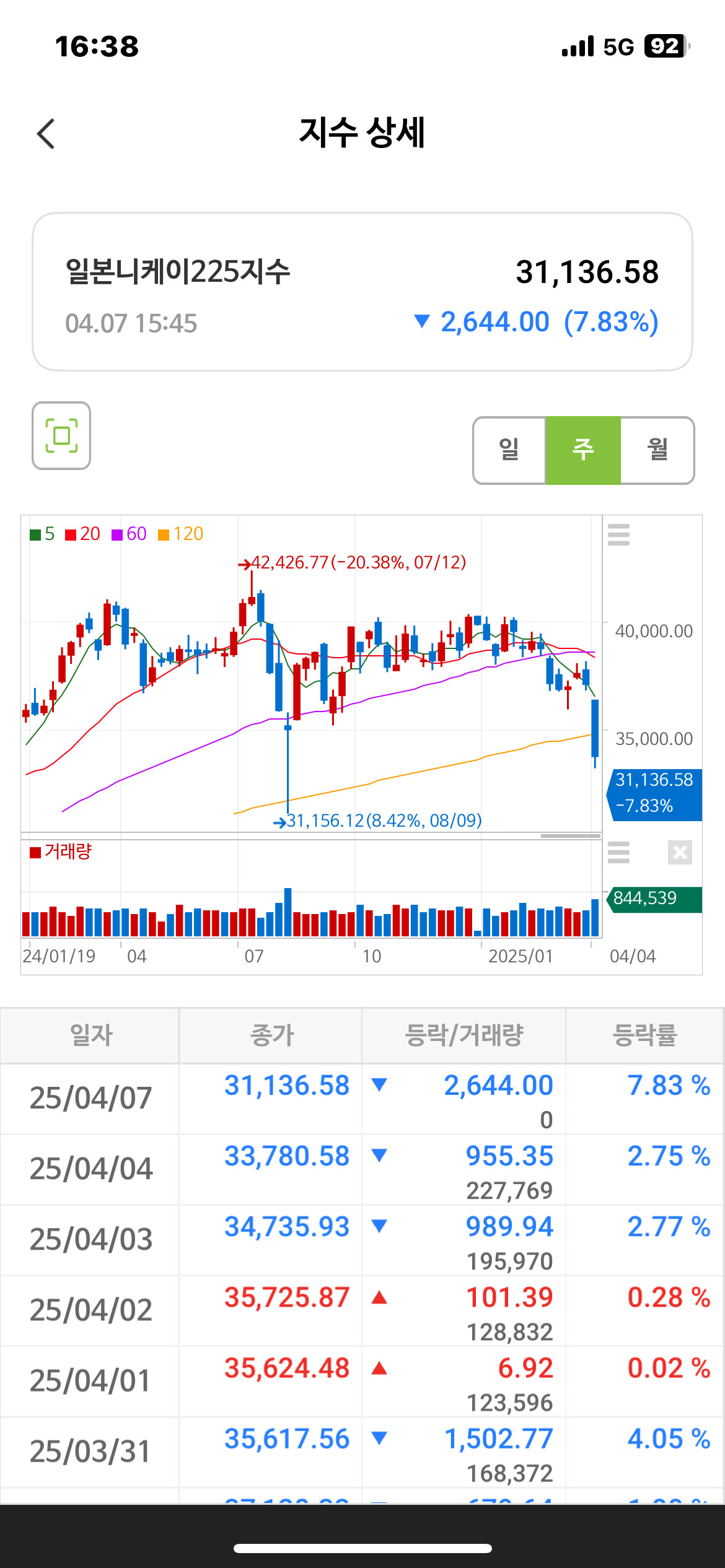Tap index name 일본니케이225지수
The height and width of the screenshot is (1568, 725).
(x=178, y=272)
